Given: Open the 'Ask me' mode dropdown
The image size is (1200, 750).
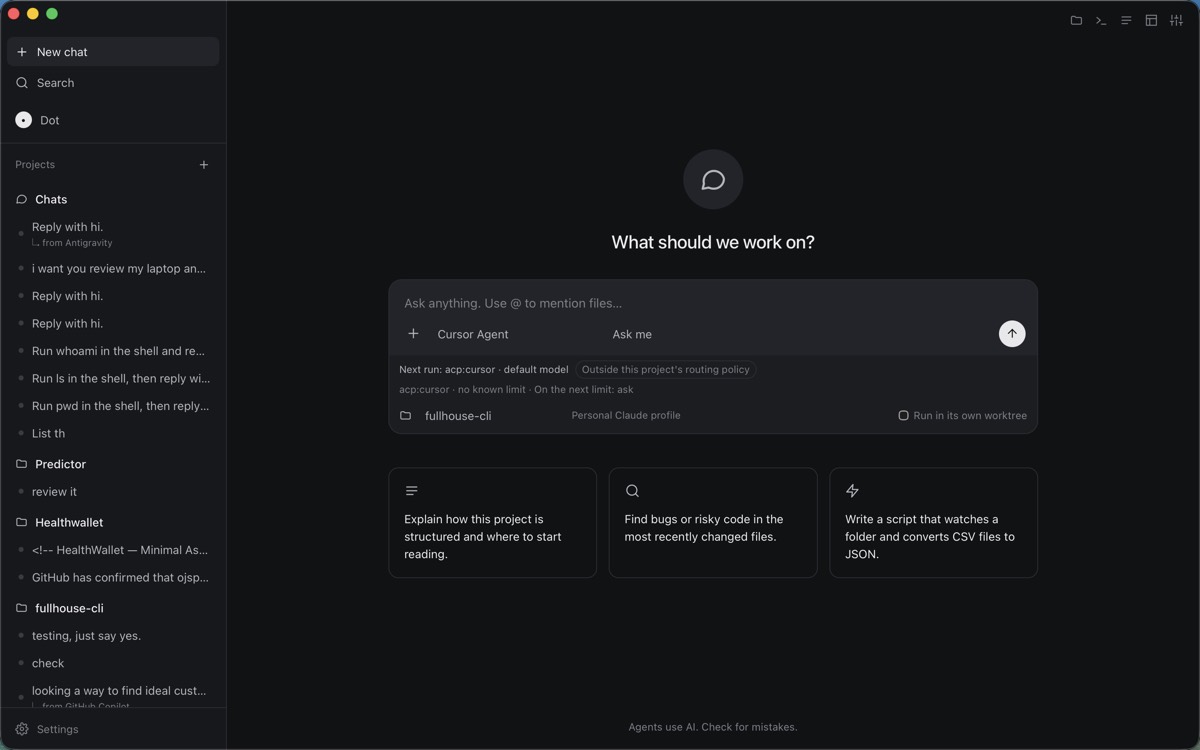Looking at the screenshot, I should click(632, 334).
